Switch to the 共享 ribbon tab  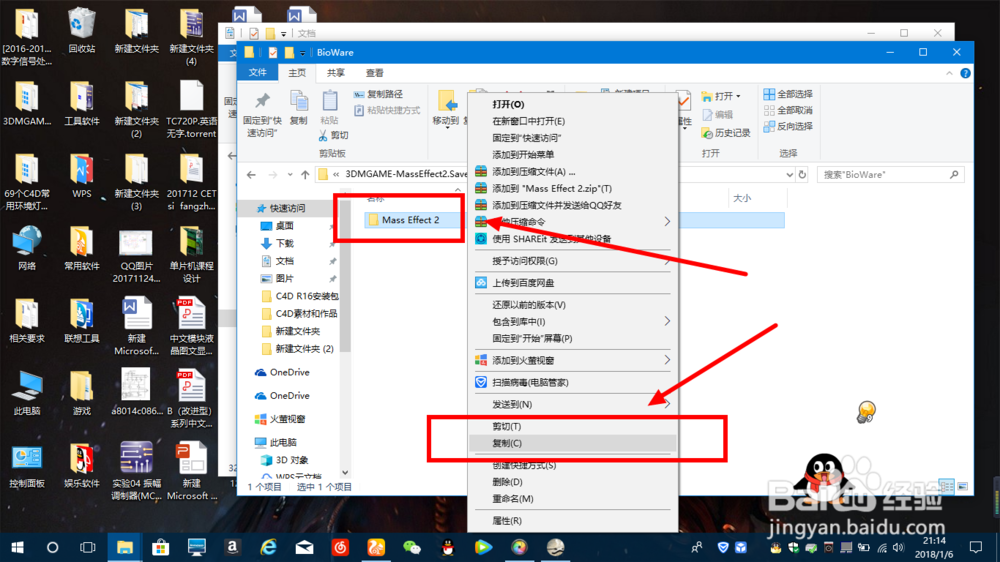336,73
